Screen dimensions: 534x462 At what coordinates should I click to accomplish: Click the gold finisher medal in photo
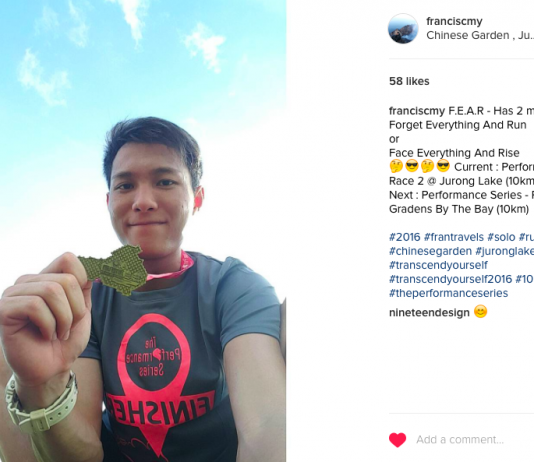[x=113, y=270]
